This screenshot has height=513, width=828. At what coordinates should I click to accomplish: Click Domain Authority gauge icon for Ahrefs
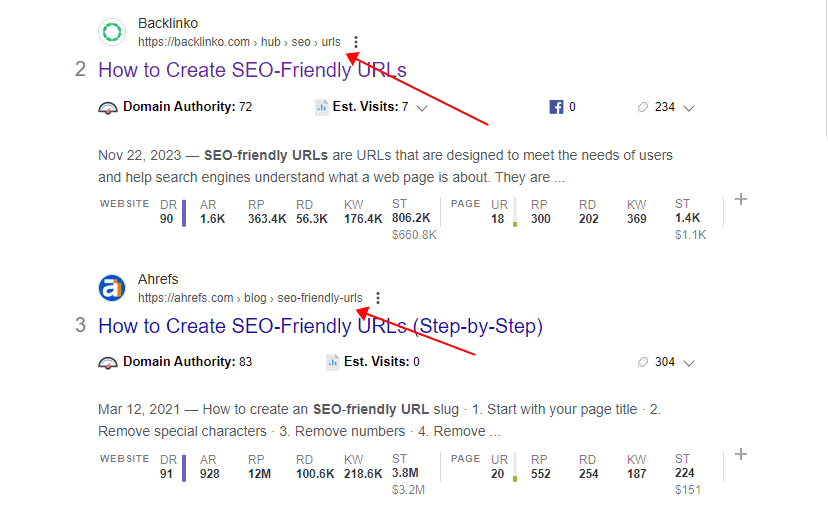[x=108, y=363]
